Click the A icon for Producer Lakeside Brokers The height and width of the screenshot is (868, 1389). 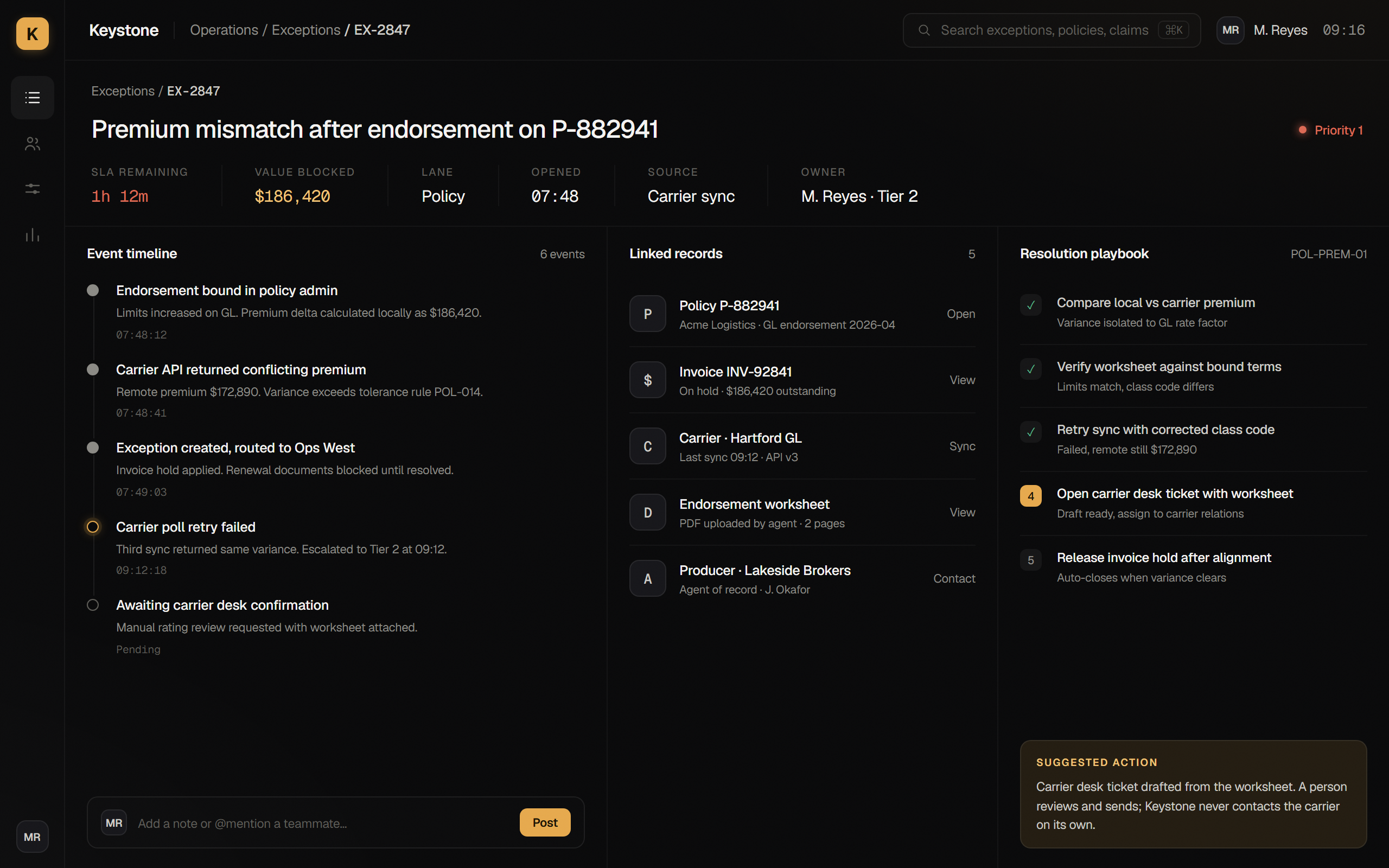[647, 579]
